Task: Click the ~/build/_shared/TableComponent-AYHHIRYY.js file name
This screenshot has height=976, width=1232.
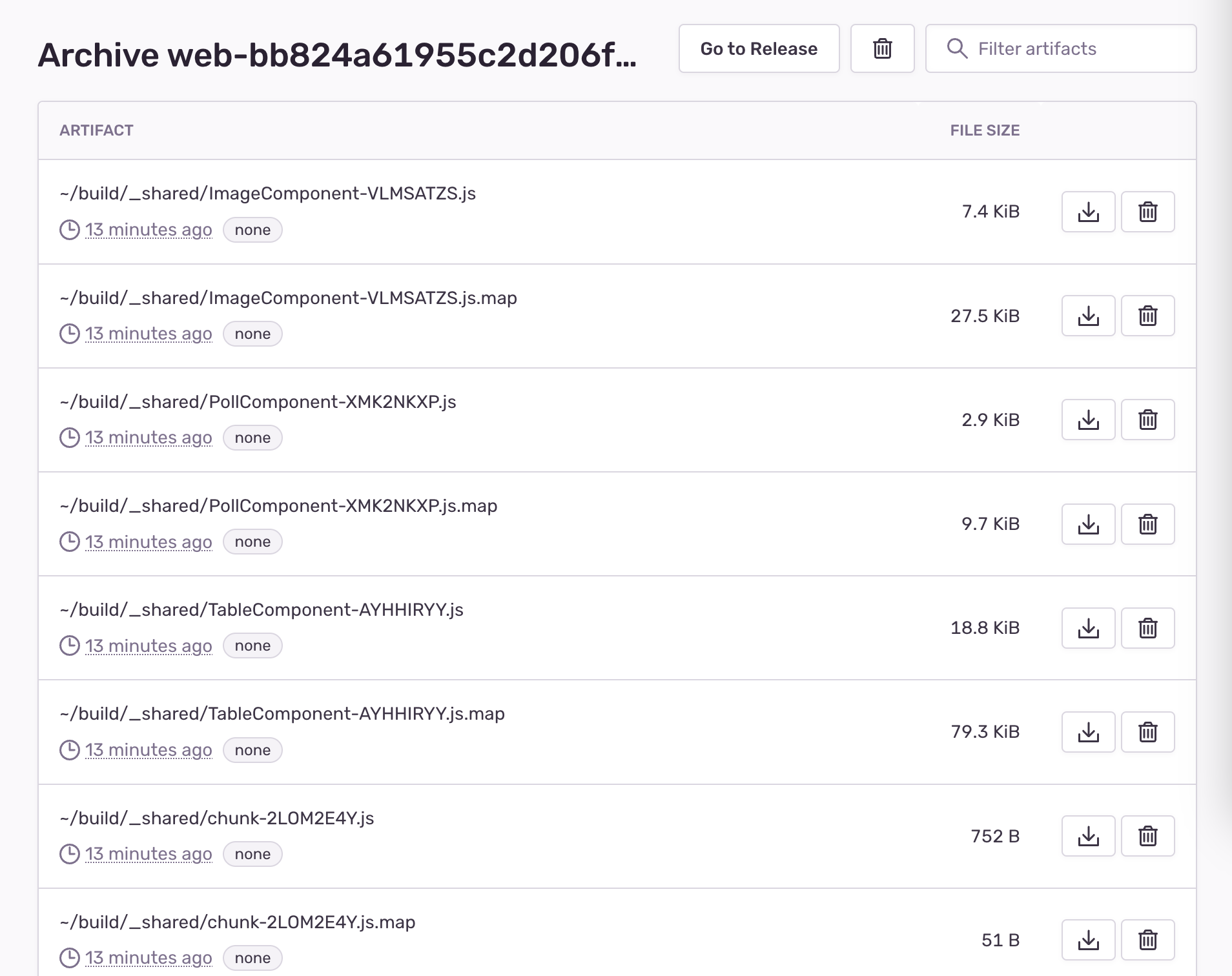Action: tap(262, 610)
